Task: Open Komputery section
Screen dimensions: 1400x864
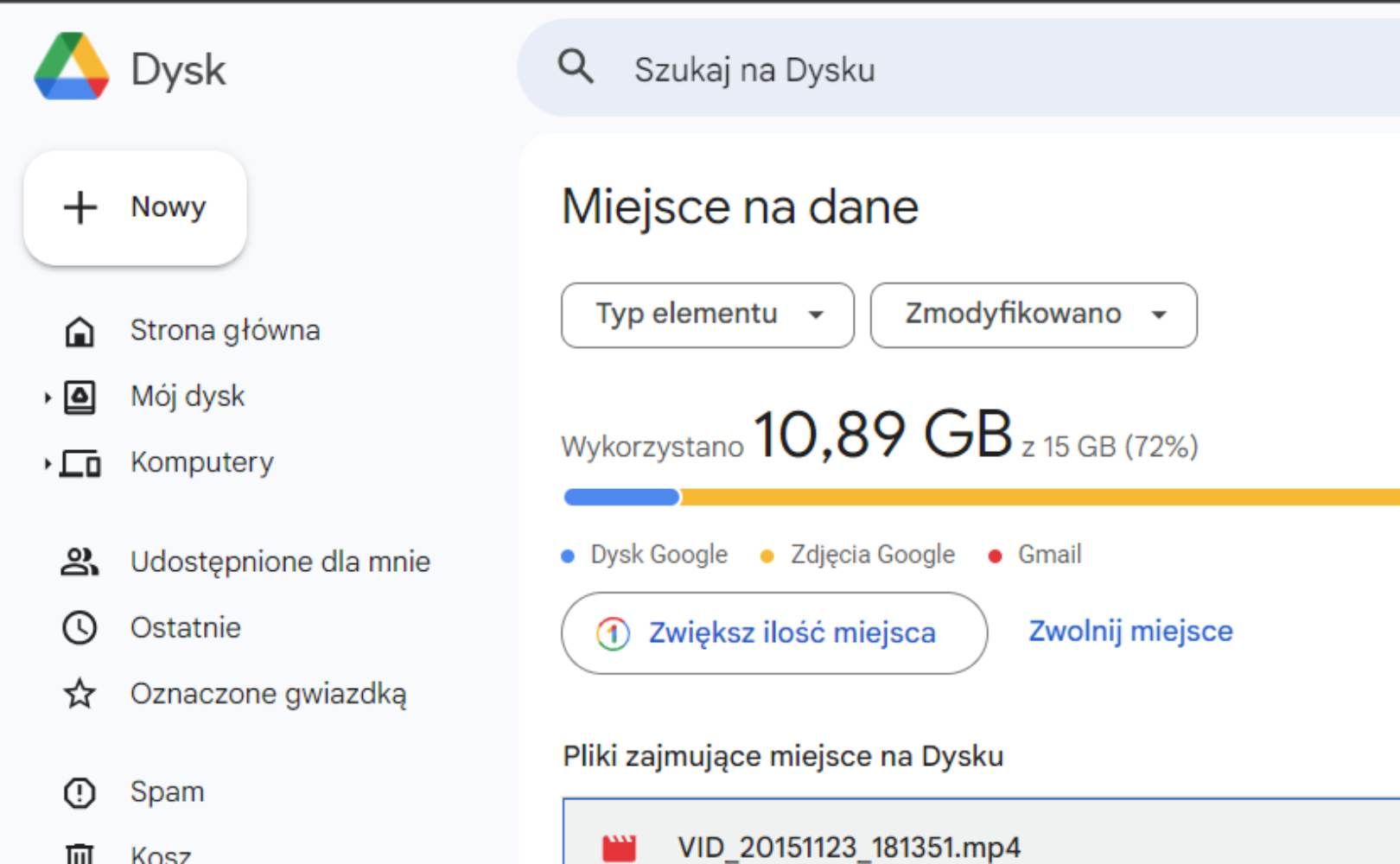Action: point(202,462)
